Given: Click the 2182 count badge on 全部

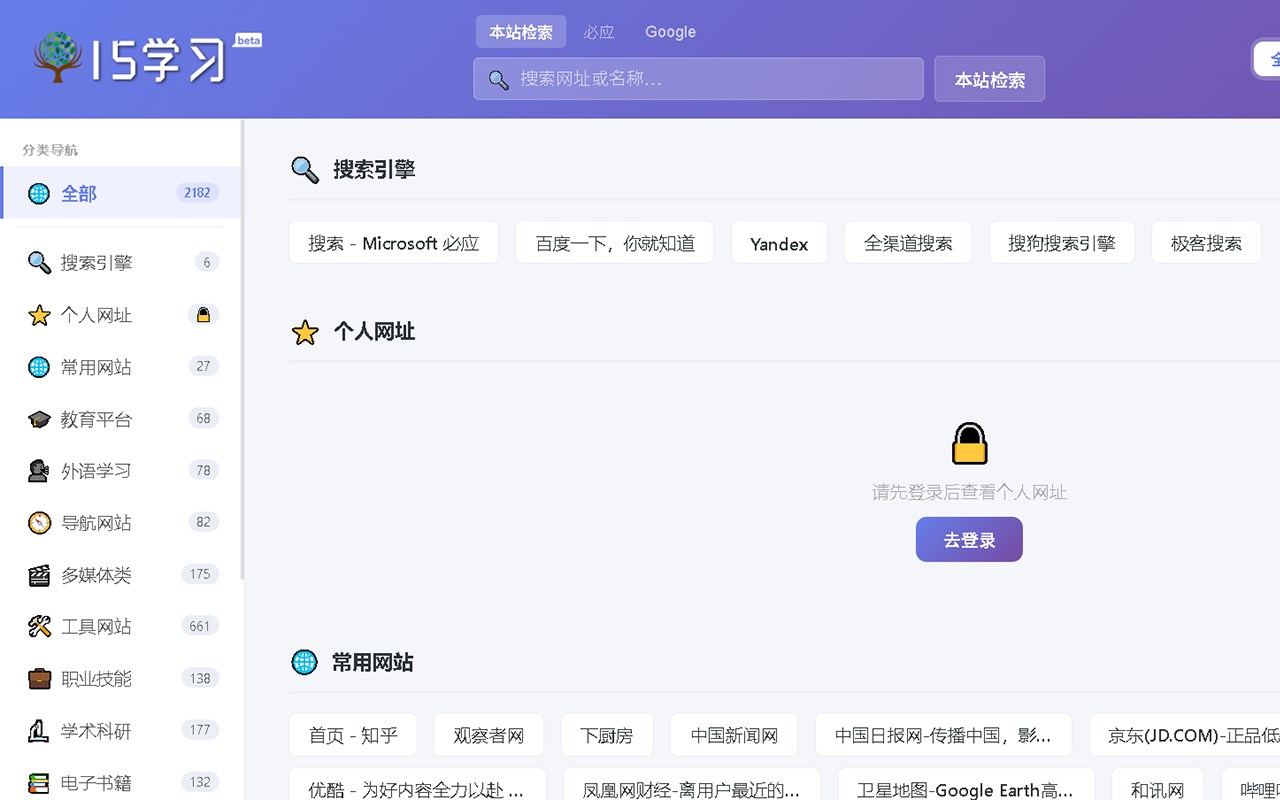Looking at the screenshot, I should coord(197,193).
